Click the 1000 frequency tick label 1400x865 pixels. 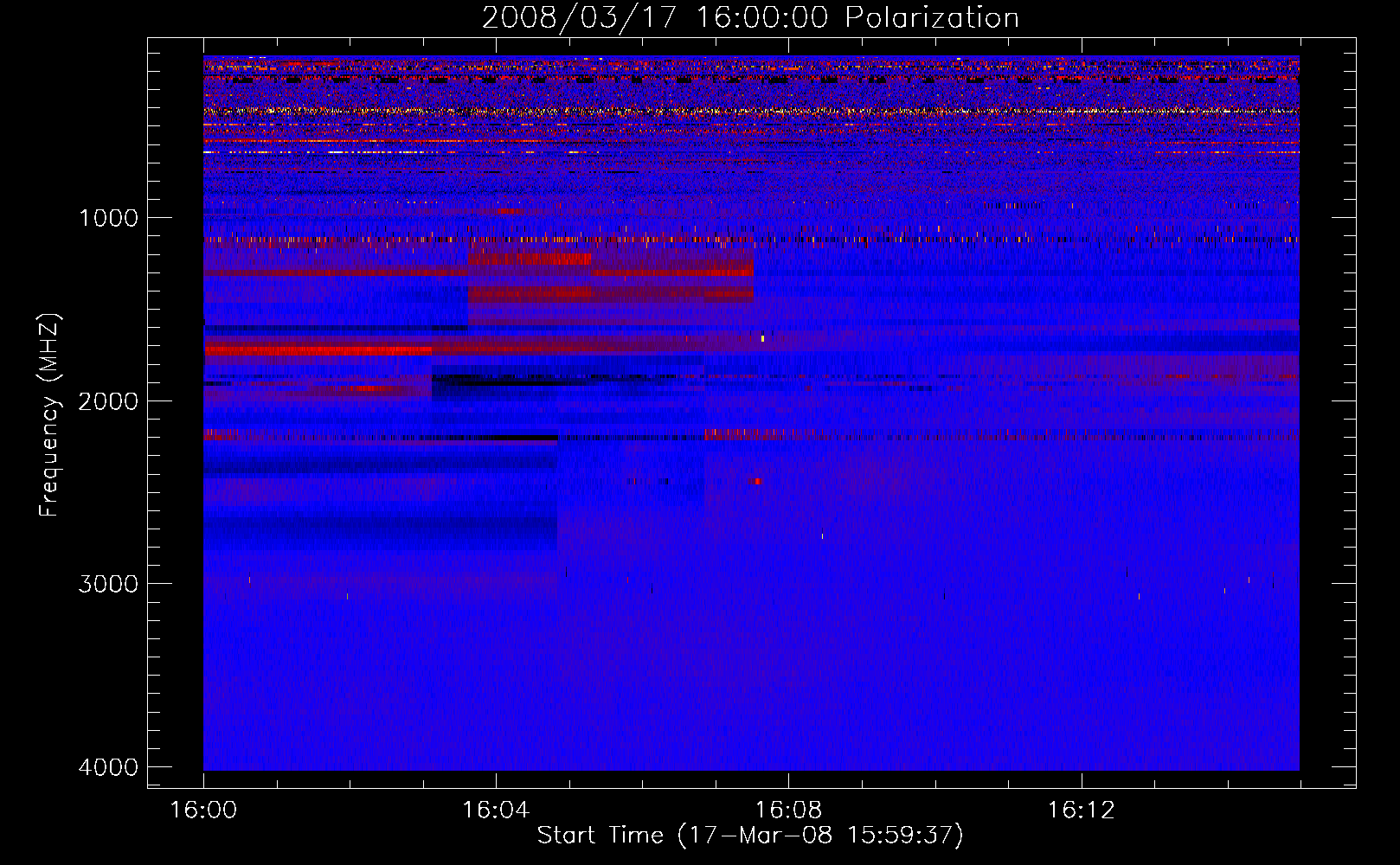coord(108,218)
